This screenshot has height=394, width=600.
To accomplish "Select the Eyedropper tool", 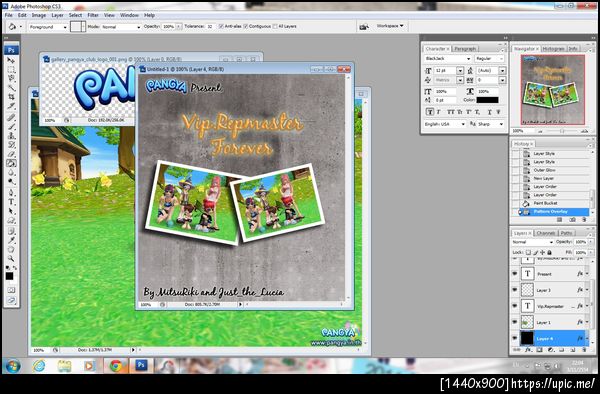I will pyautogui.click(x=11, y=240).
